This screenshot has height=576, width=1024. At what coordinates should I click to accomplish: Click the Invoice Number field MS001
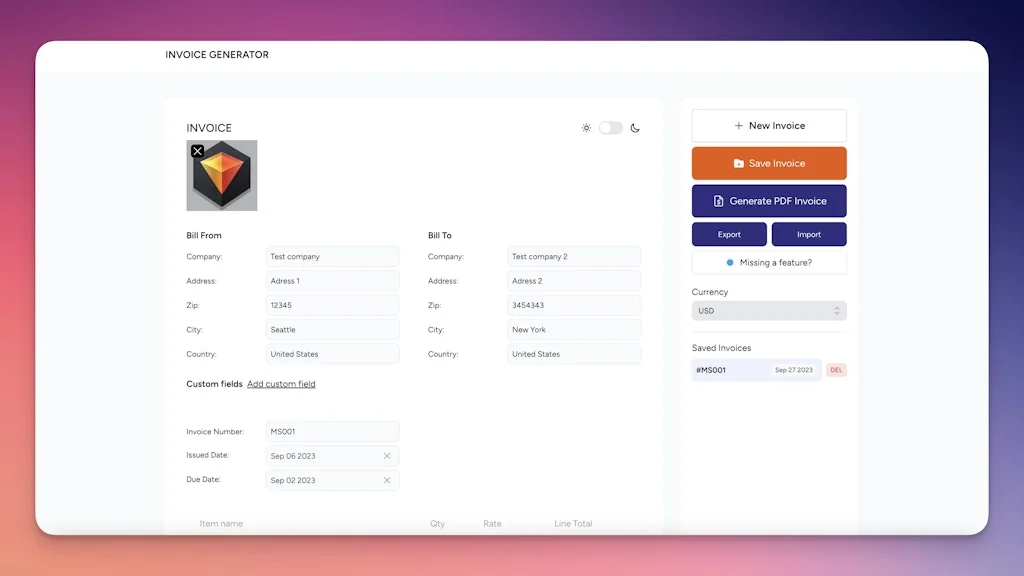331,431
